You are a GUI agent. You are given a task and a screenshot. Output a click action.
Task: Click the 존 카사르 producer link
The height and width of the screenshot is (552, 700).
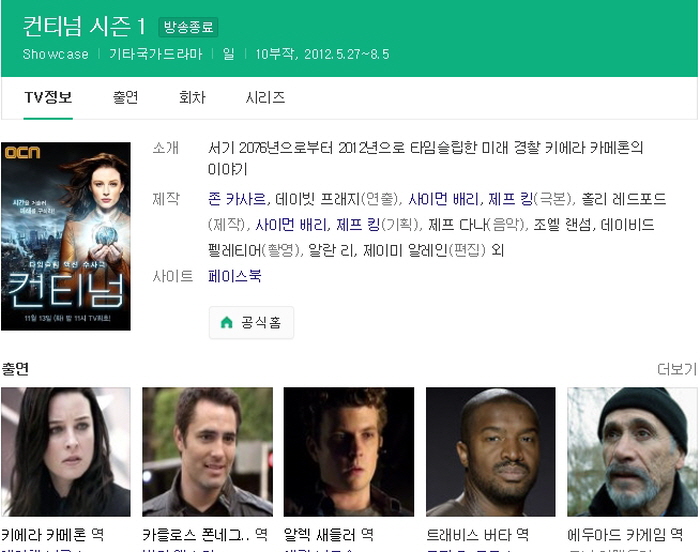click(x=237, y=198)
